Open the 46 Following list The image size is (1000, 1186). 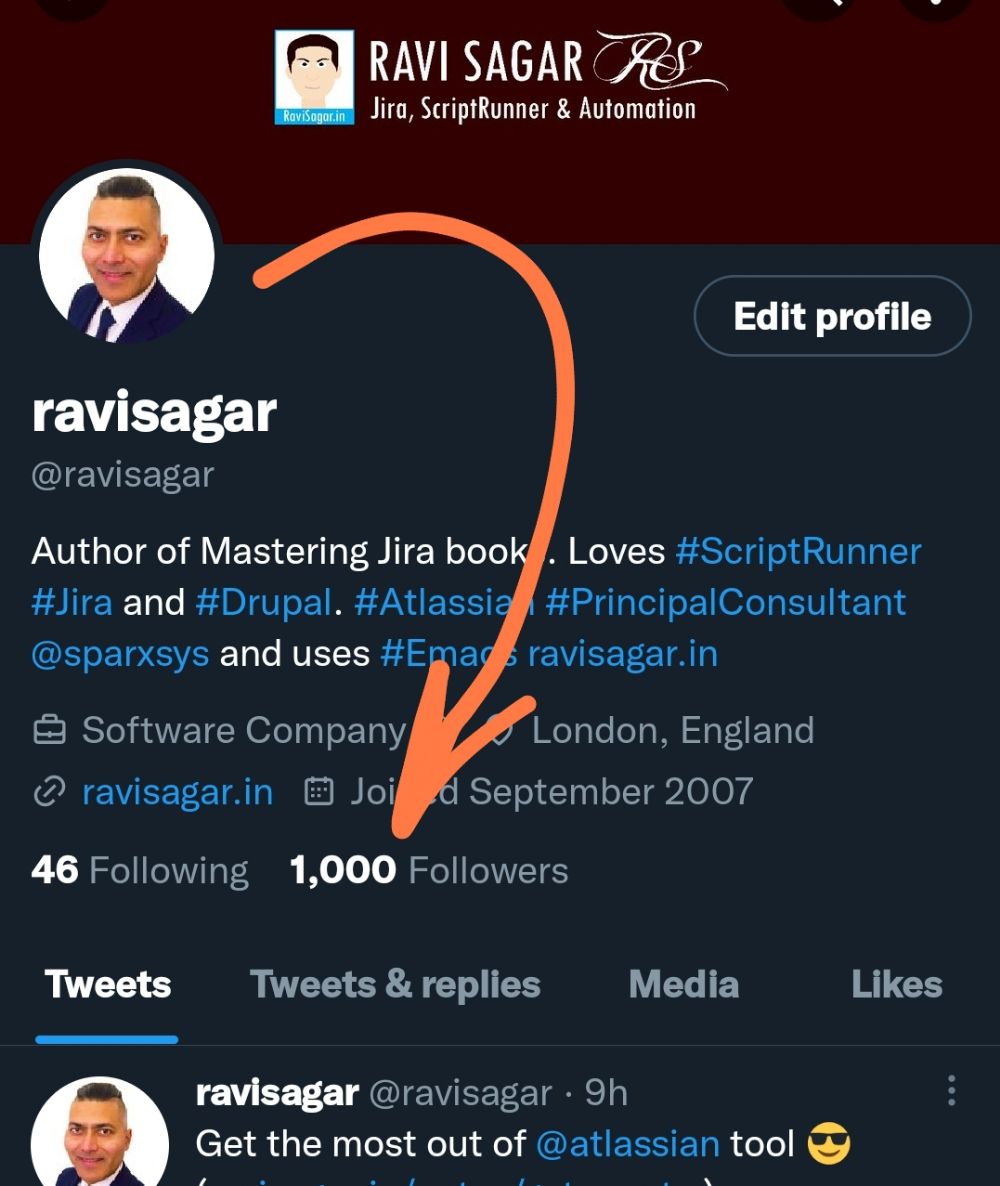click(x=140, y=871)
